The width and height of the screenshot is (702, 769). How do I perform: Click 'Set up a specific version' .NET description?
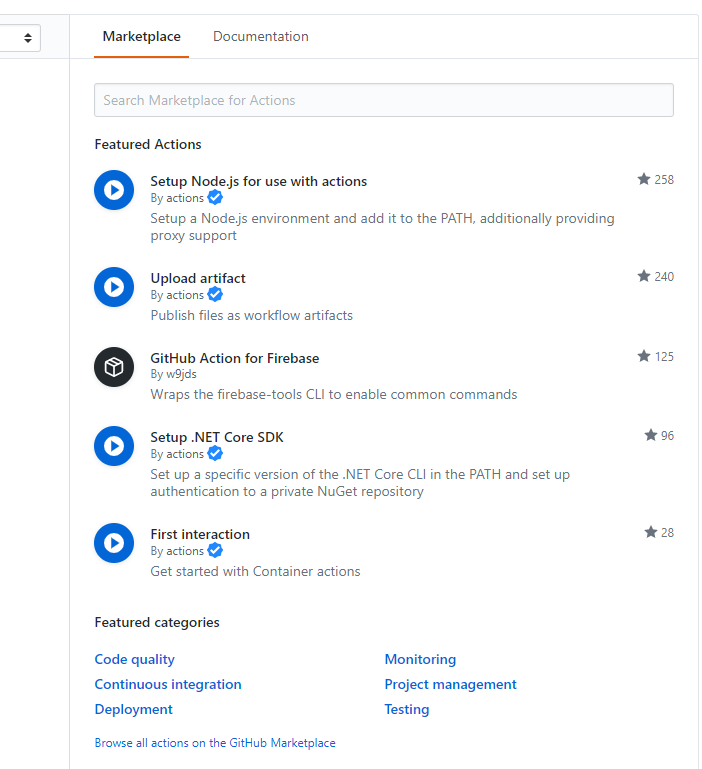(360, 483)
